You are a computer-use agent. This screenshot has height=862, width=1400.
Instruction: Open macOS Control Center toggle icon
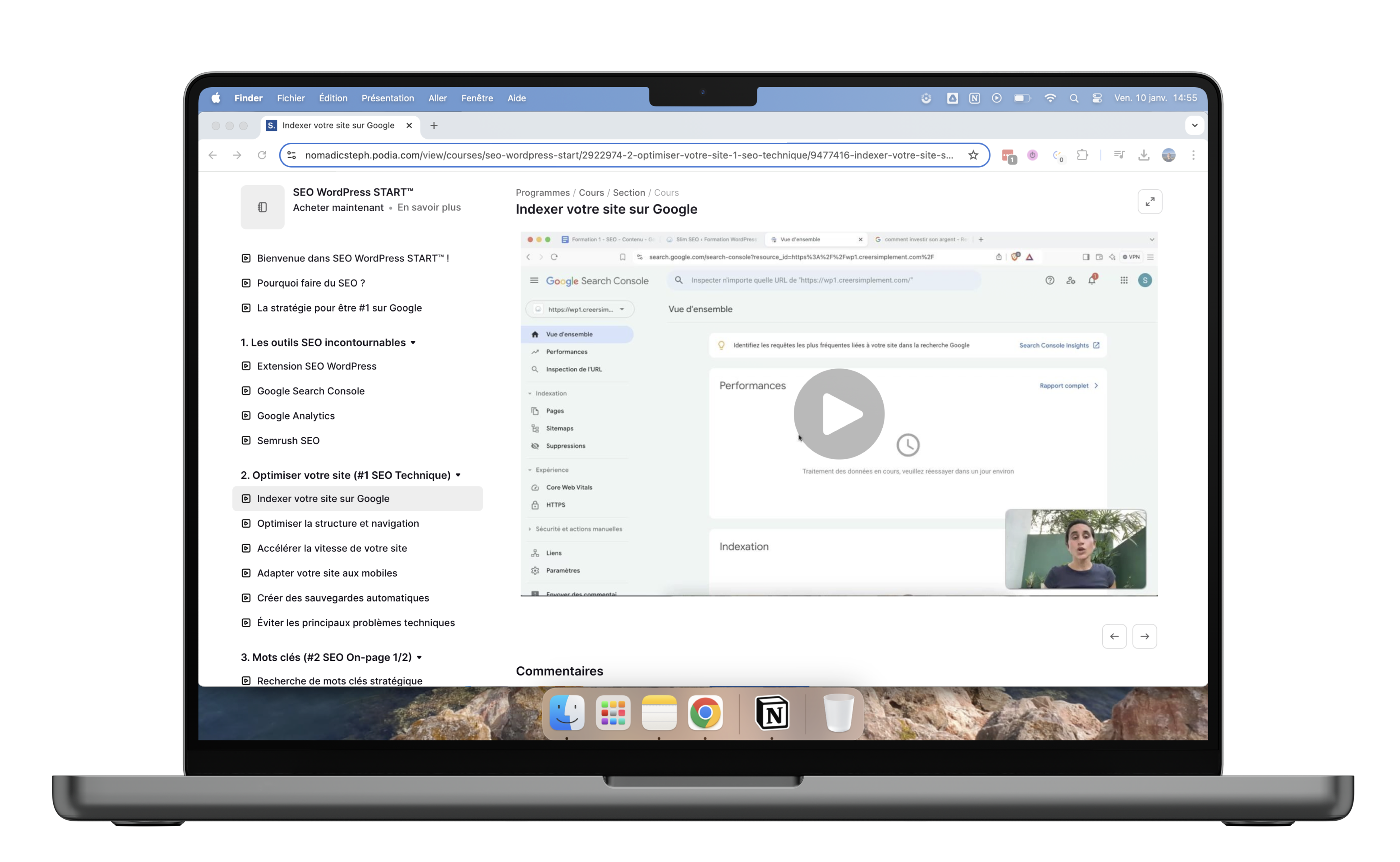[x=1097, y=98]
